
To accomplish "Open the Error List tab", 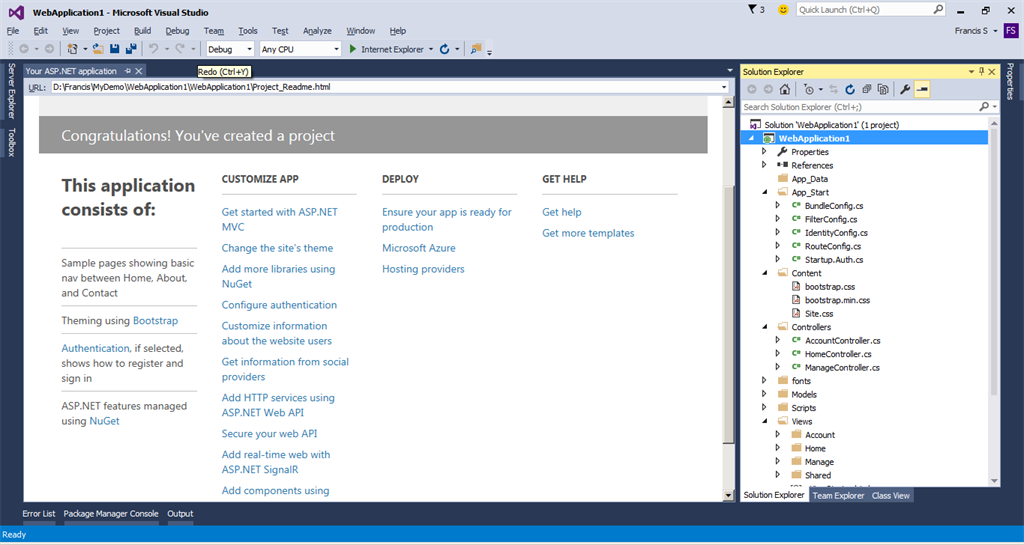I will pyautogui.click(x=39, y=514).
